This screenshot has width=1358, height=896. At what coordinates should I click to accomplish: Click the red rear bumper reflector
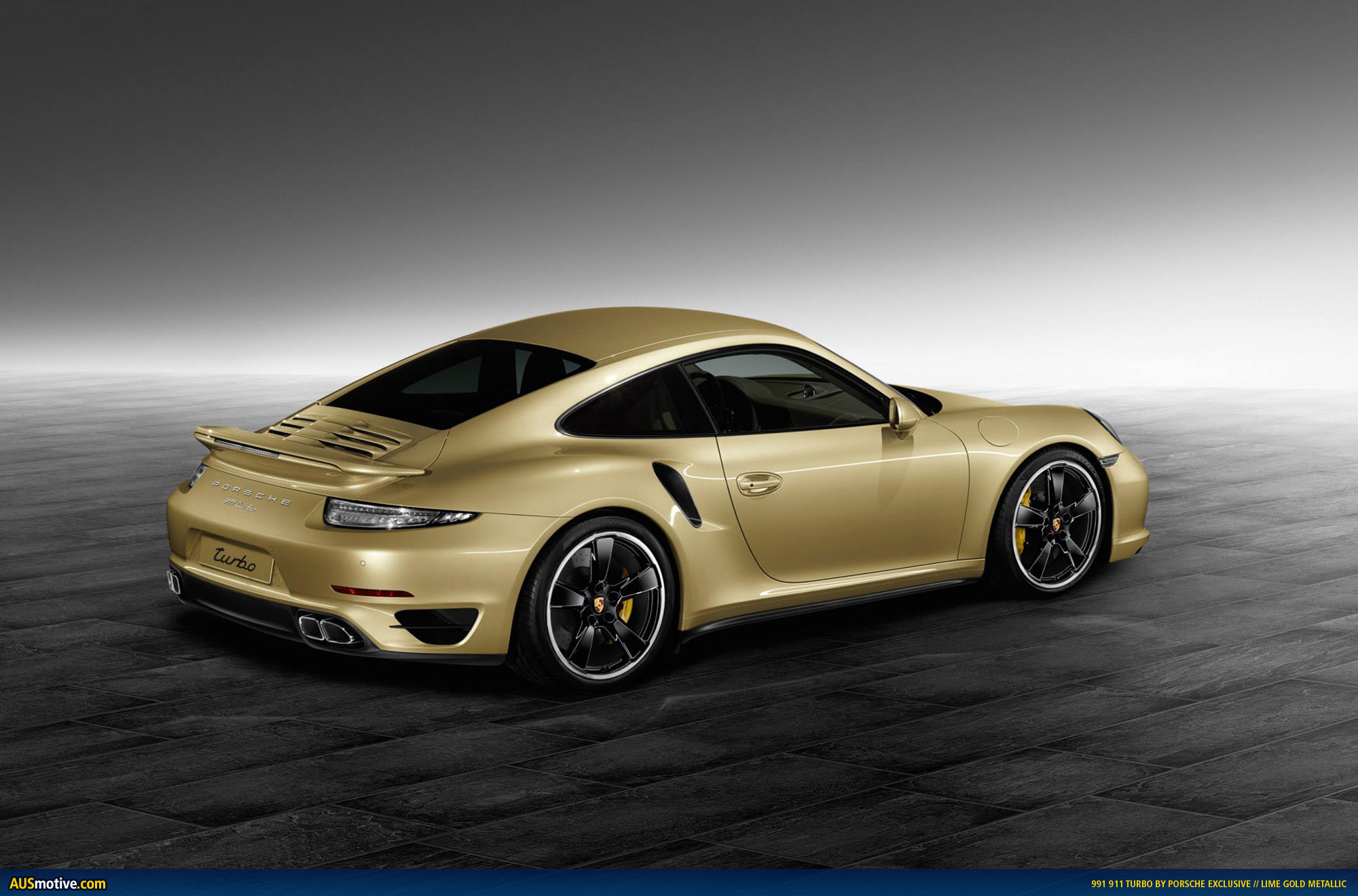(372, 592)
